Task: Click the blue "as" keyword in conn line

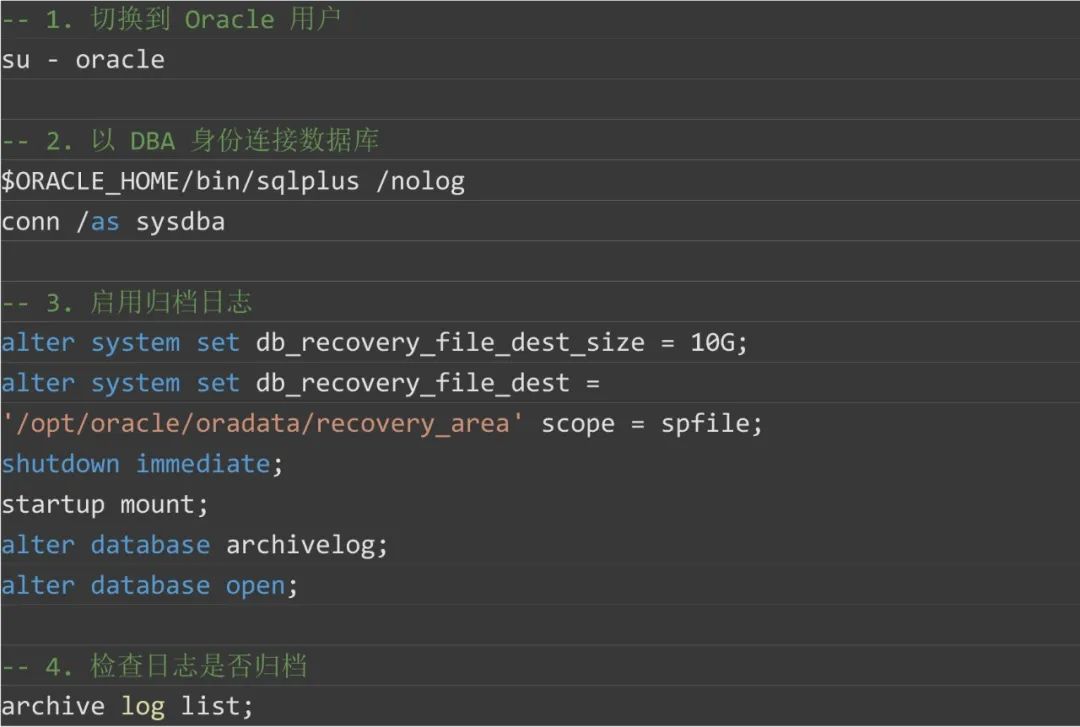Action: coord(105,222)
